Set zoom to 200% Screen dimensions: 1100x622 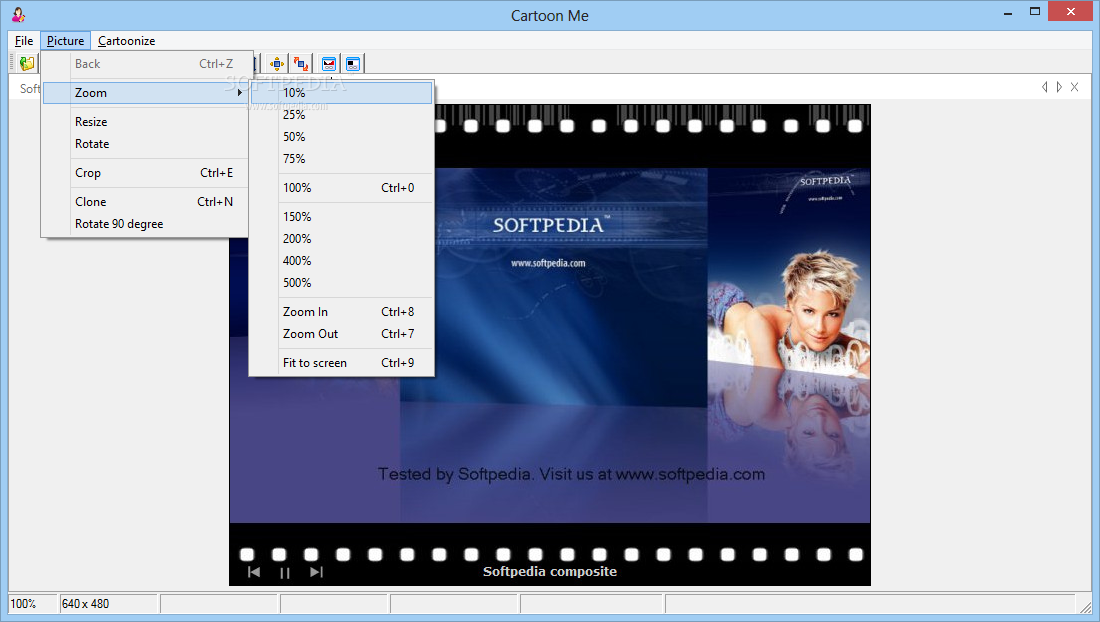342,238
